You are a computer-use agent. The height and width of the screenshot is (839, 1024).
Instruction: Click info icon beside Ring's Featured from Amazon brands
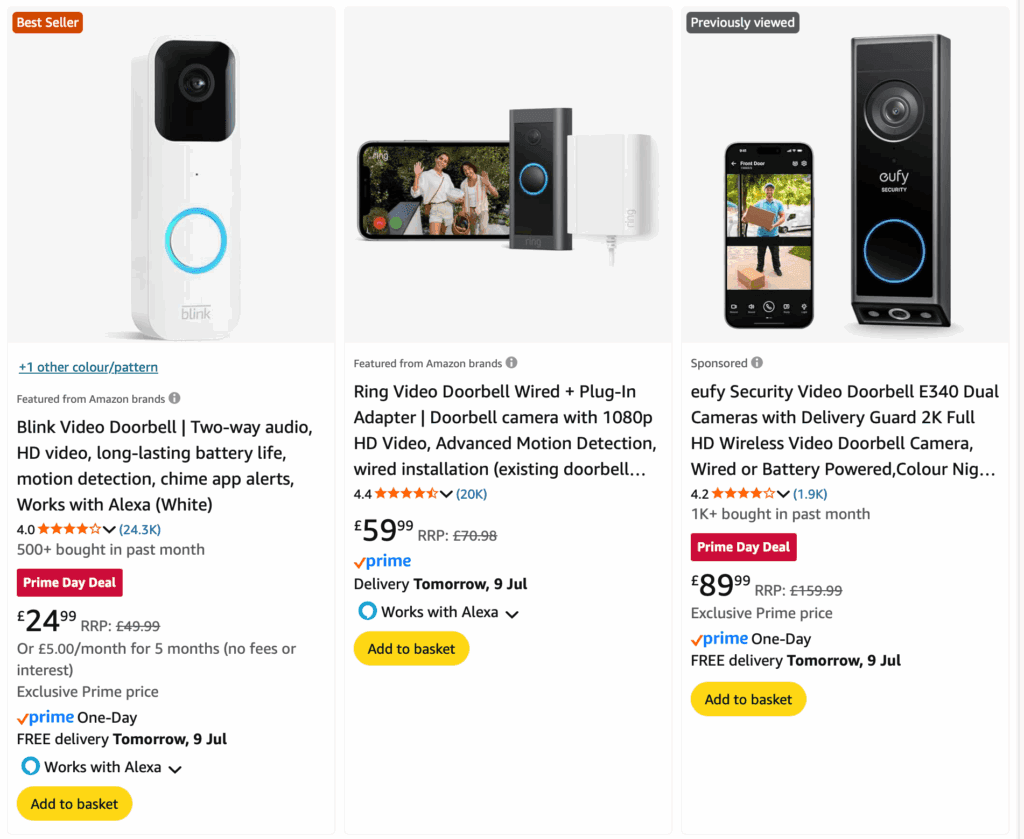click(x=511, y=362)
